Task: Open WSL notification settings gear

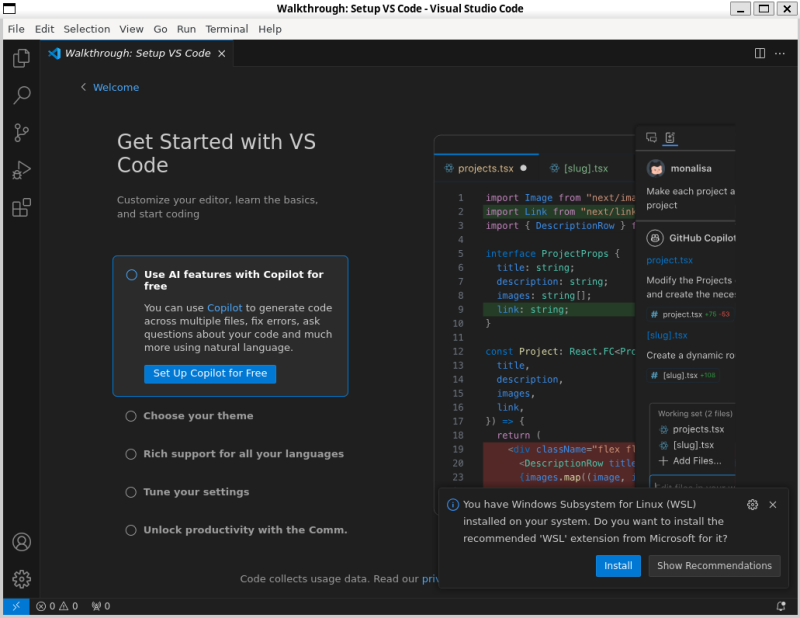Action: point(752,504)
